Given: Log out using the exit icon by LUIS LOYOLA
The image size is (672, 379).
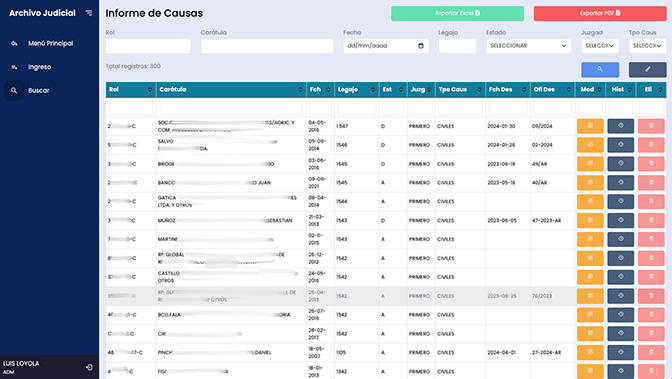Looking at the screenshot, I should click(x=89, y=367).
